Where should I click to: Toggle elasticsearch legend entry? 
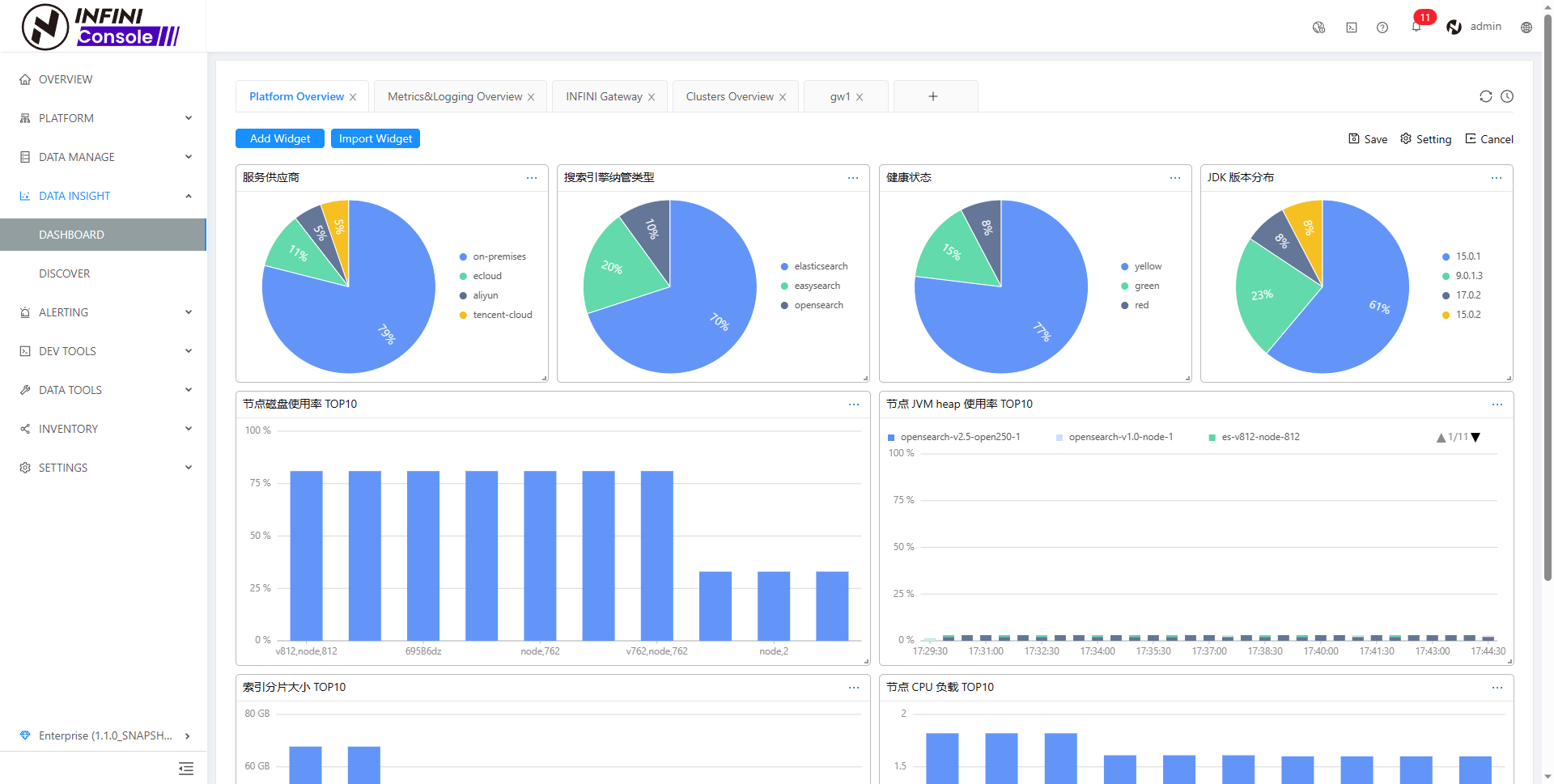(x=814, y=266)
